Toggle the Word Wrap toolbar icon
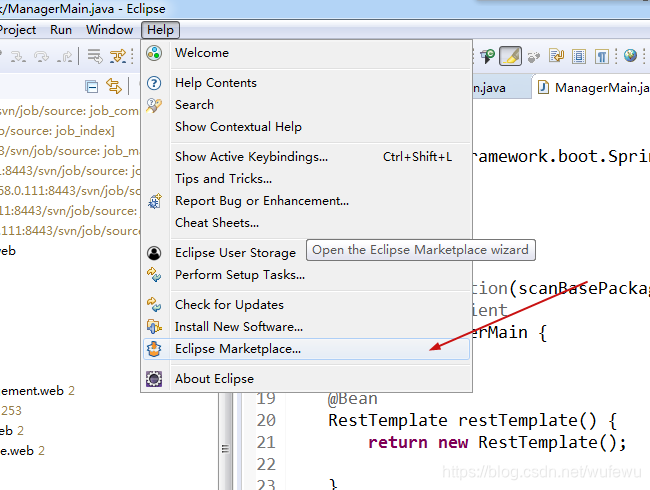The height and width of the screenshot is (490, 650). click(557, 56)
